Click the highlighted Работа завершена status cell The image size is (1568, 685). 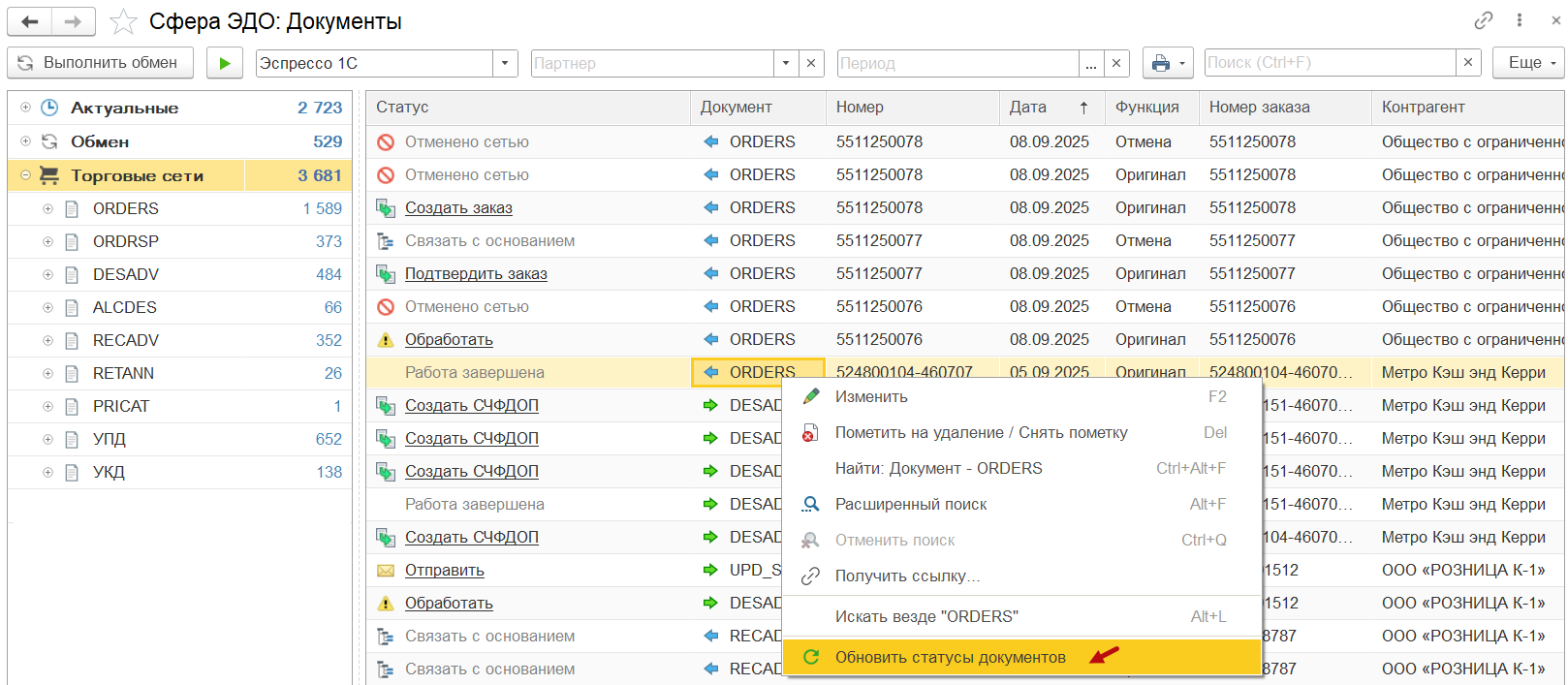point(528,373)
